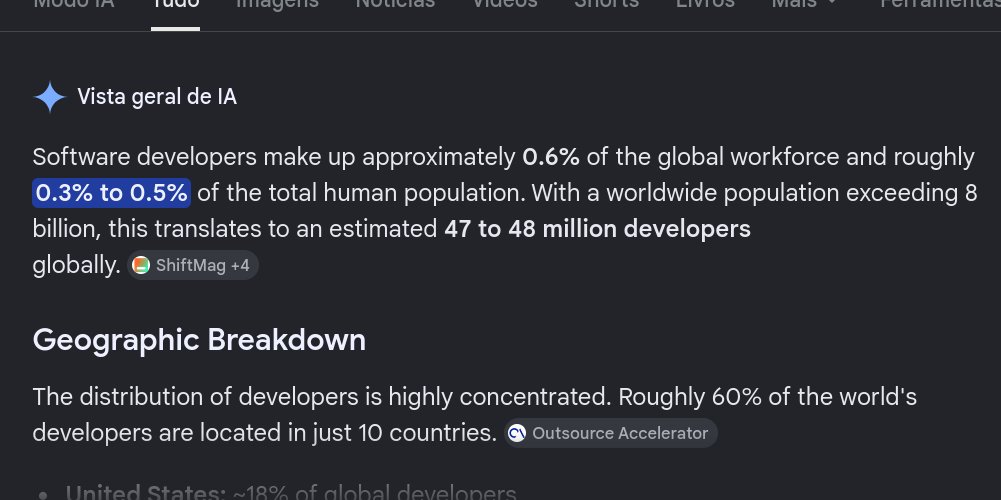Click the highlighted 0.3% to 0.5% text
The height and width of the screenshot is (500, 1001).
tap(112, 193)
